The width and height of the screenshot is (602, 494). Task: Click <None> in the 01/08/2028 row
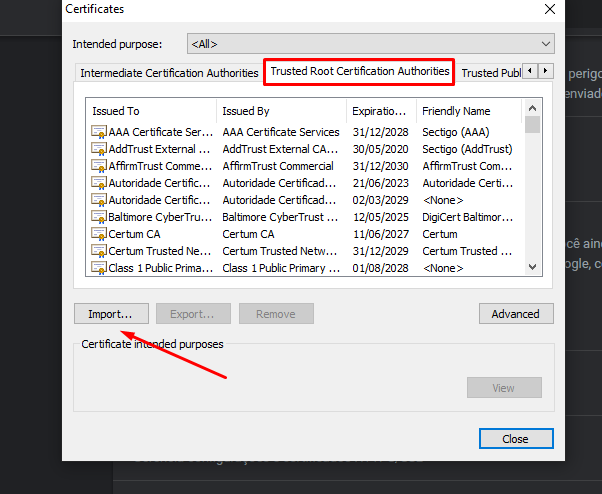click(443, 268)
